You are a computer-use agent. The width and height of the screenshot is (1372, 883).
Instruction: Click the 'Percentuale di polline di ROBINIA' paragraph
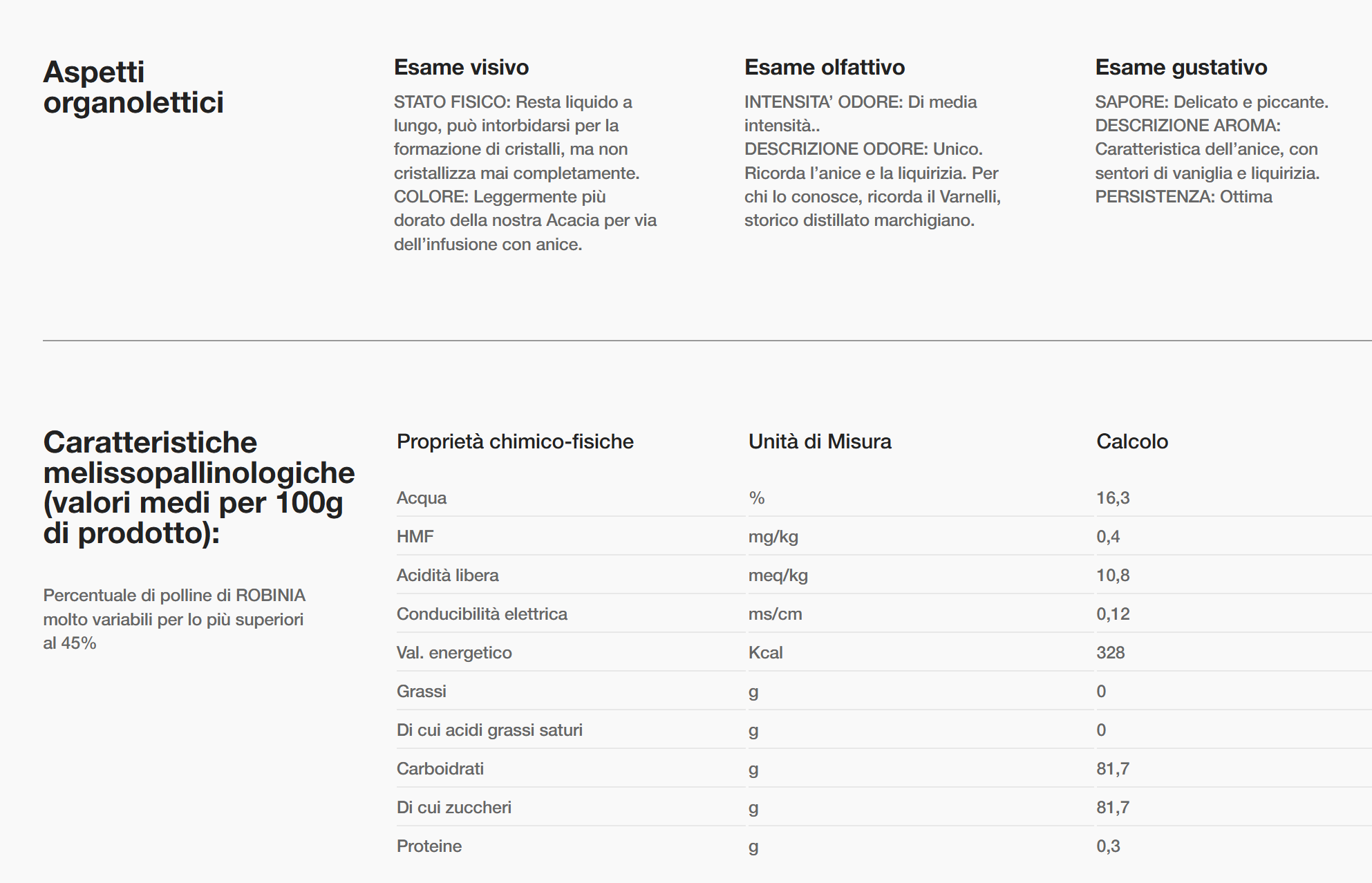click(173, 619)
